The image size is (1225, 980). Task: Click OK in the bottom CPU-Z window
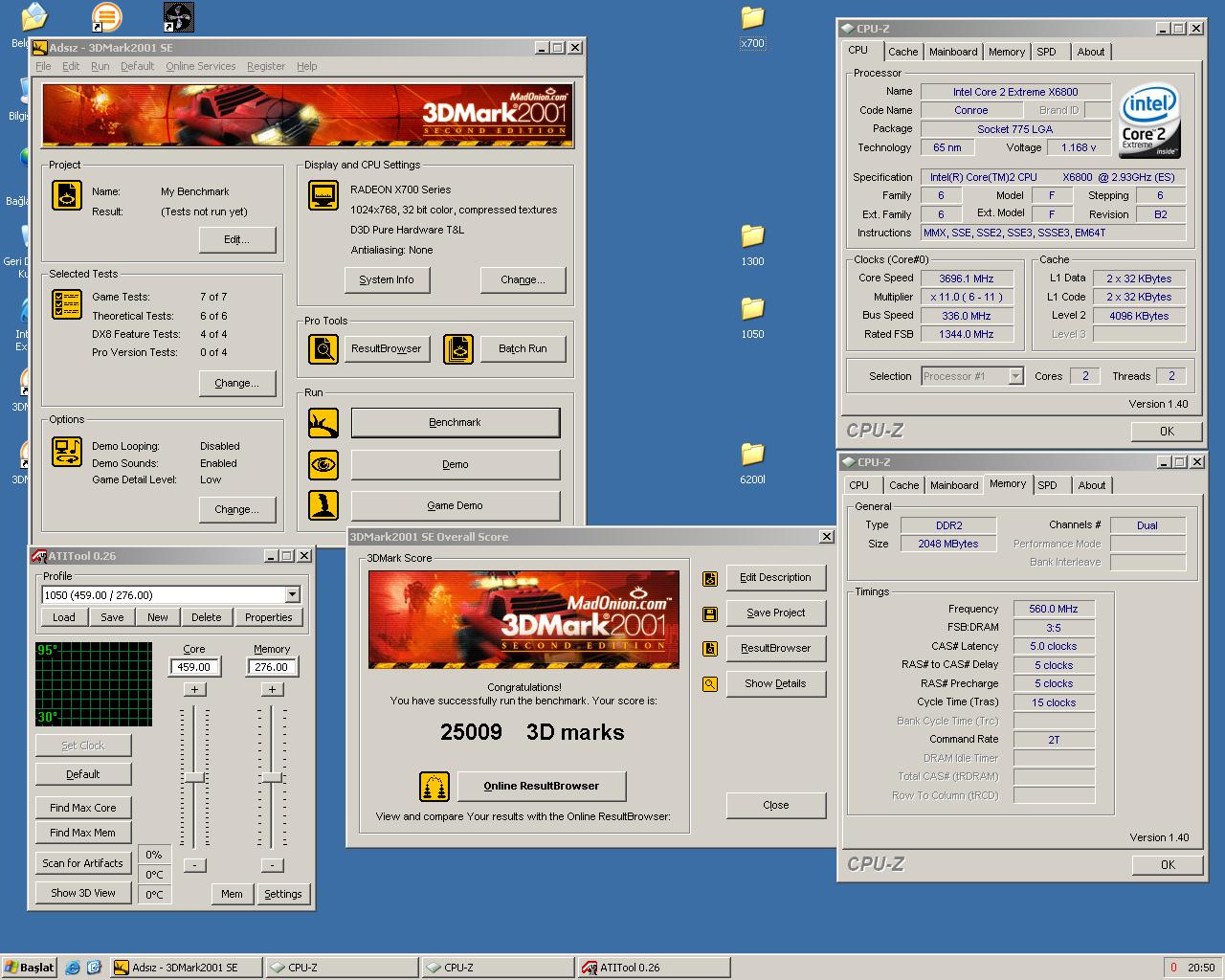pyautogui.click(x=1167, y=864)
